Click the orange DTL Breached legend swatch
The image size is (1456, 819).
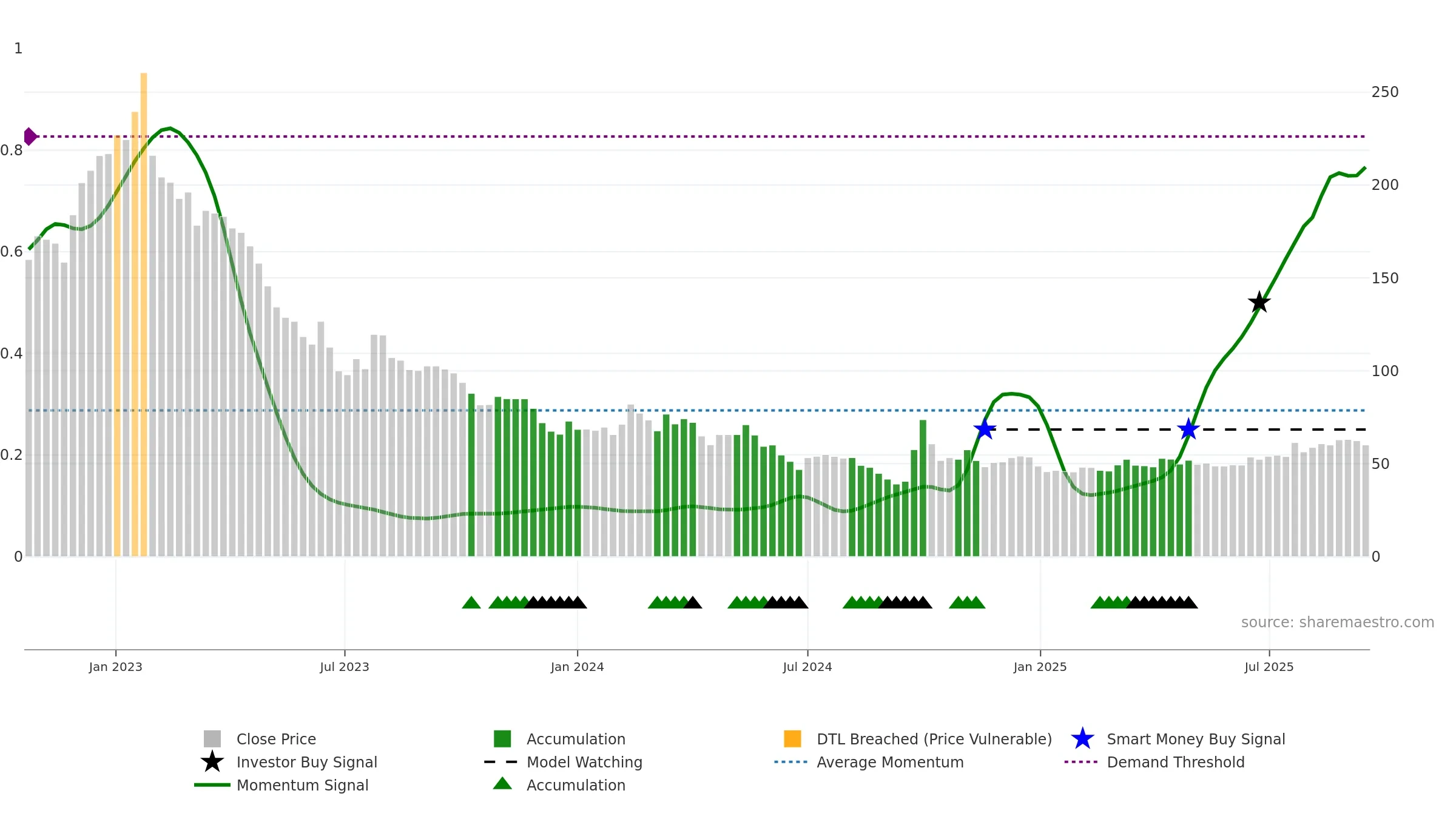click(x=792, y=739)
